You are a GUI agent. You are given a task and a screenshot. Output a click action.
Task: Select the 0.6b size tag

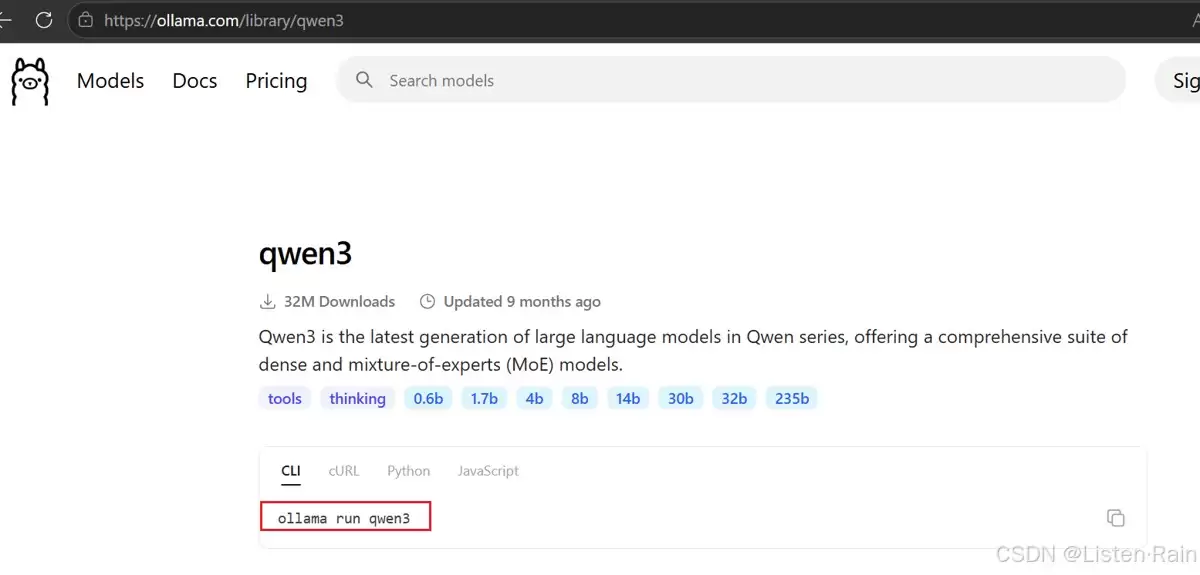click(x=428, y=398)
